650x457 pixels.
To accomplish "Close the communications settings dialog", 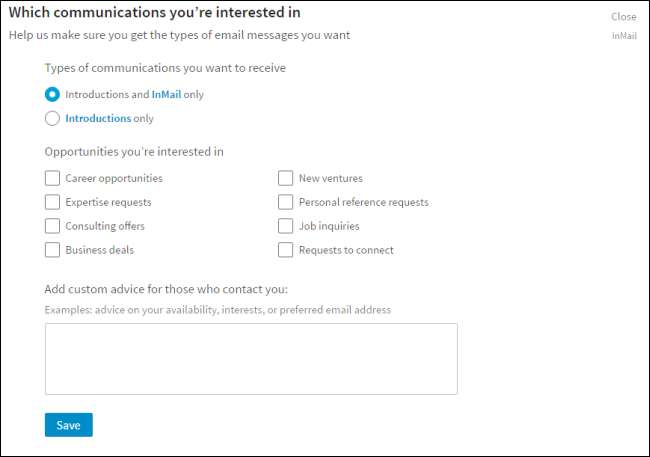I will click(x=623, y=17).
